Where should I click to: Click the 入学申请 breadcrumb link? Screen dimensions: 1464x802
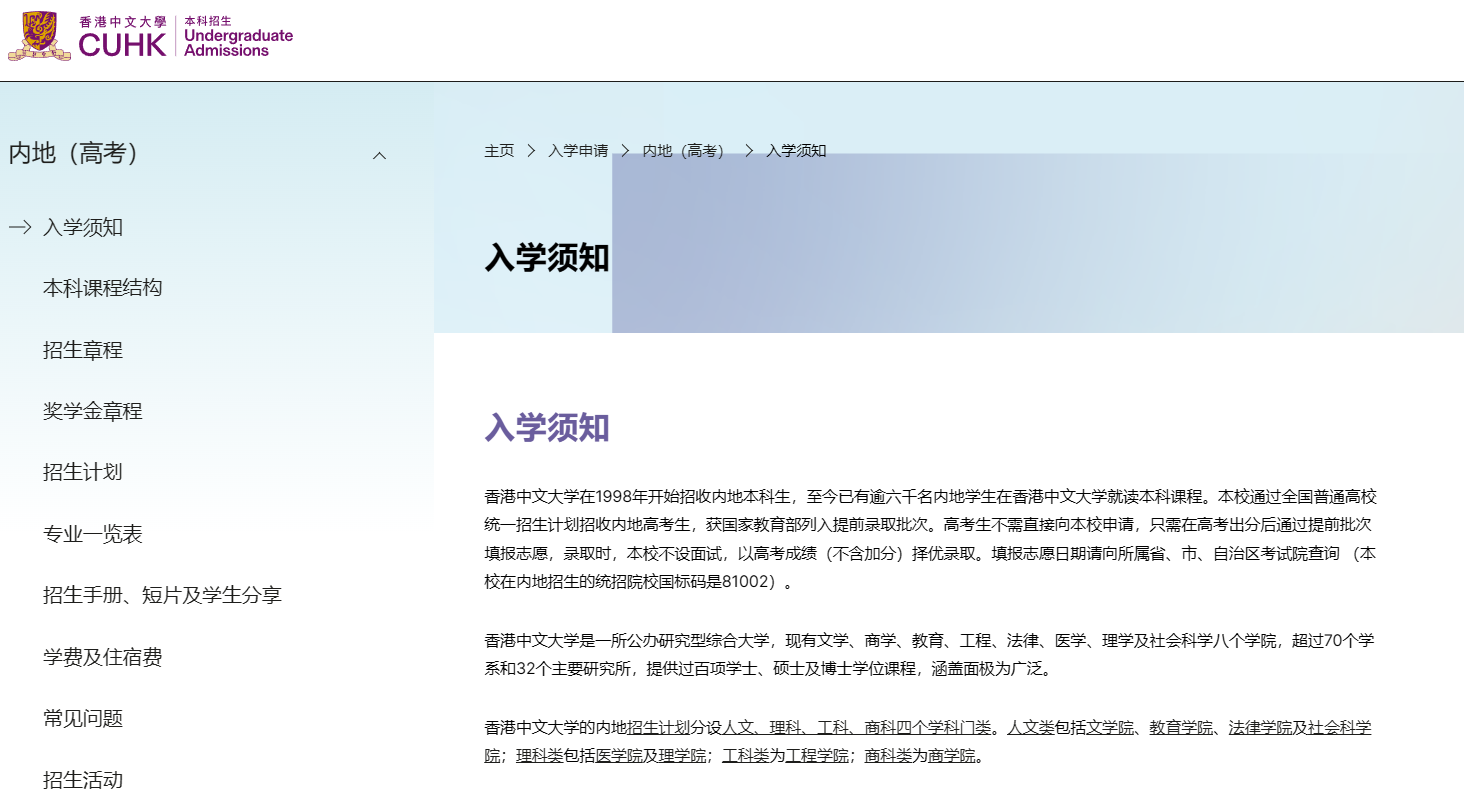coord(577,151)
